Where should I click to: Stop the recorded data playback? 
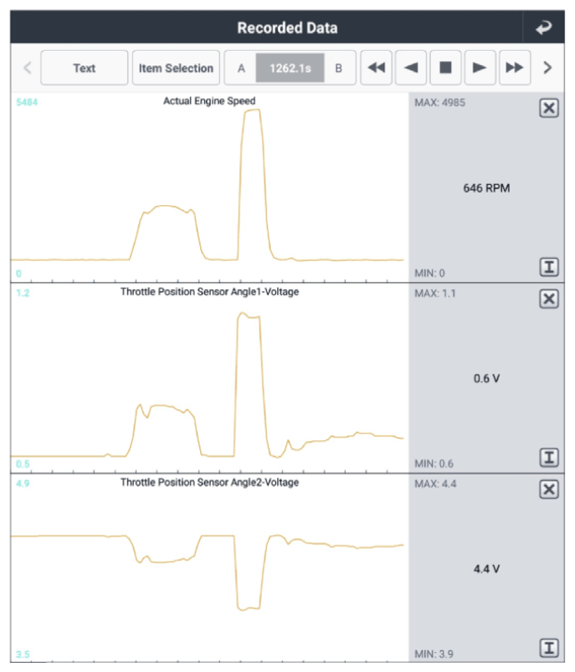click(446, 68)
